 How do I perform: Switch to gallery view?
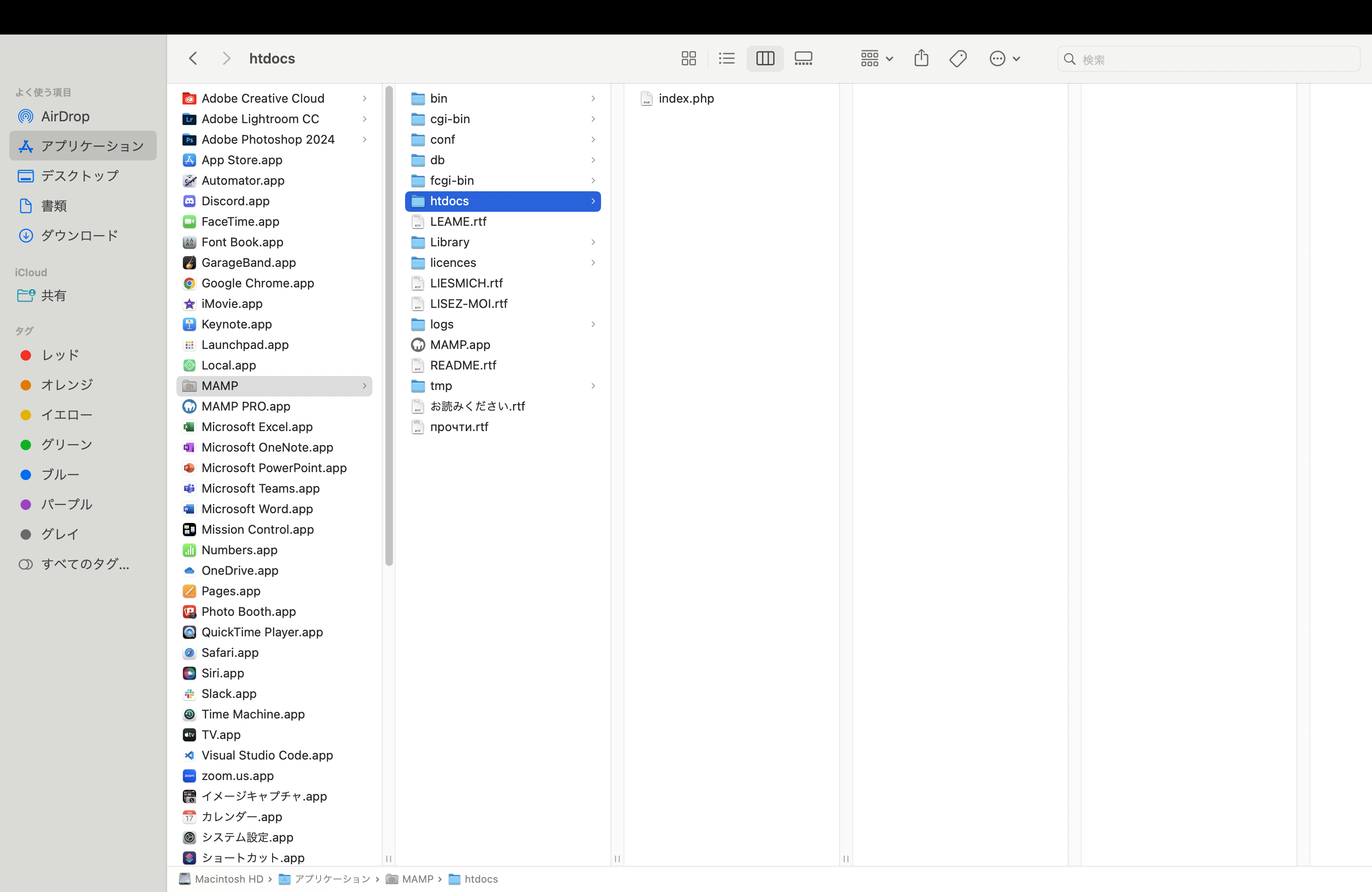803,59
